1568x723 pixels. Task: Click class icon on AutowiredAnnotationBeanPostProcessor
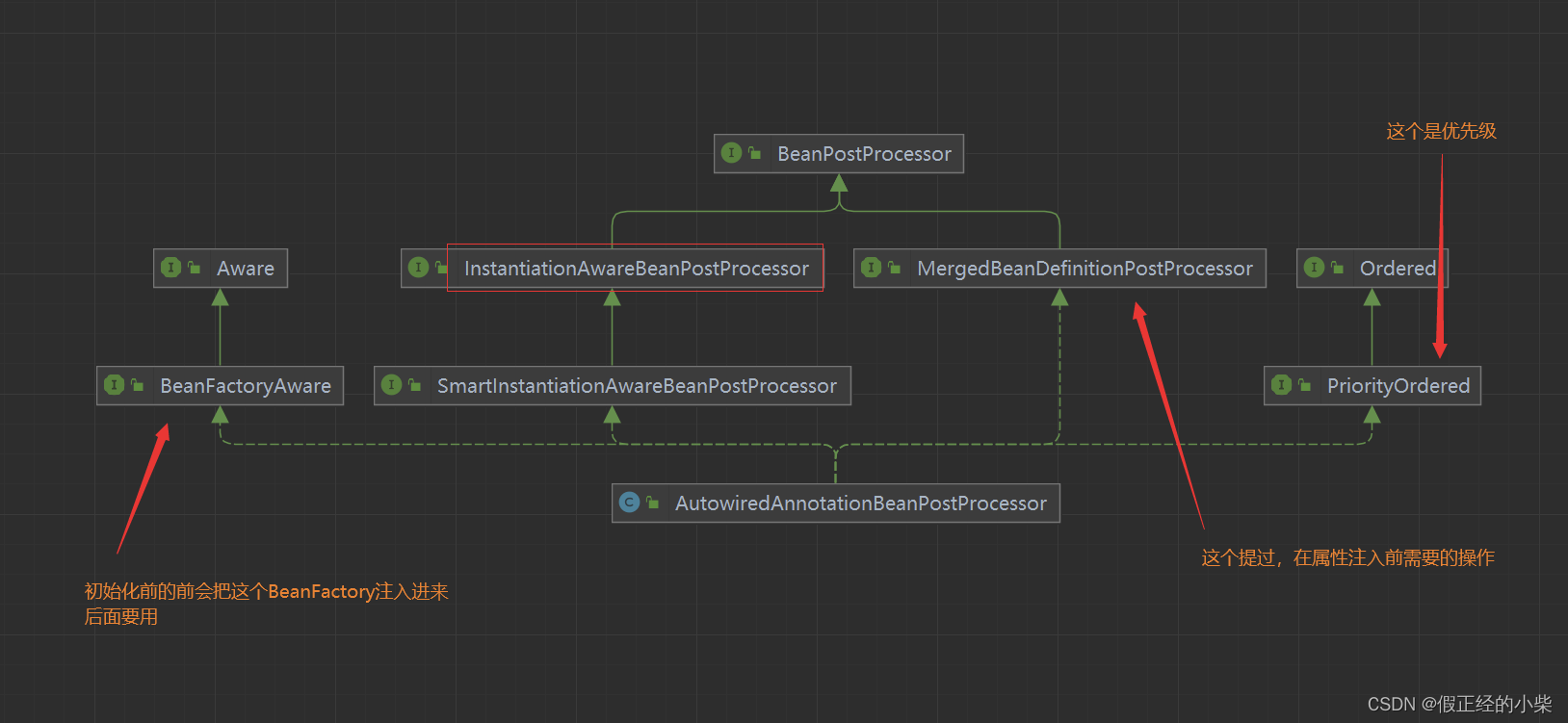[629, 503]
